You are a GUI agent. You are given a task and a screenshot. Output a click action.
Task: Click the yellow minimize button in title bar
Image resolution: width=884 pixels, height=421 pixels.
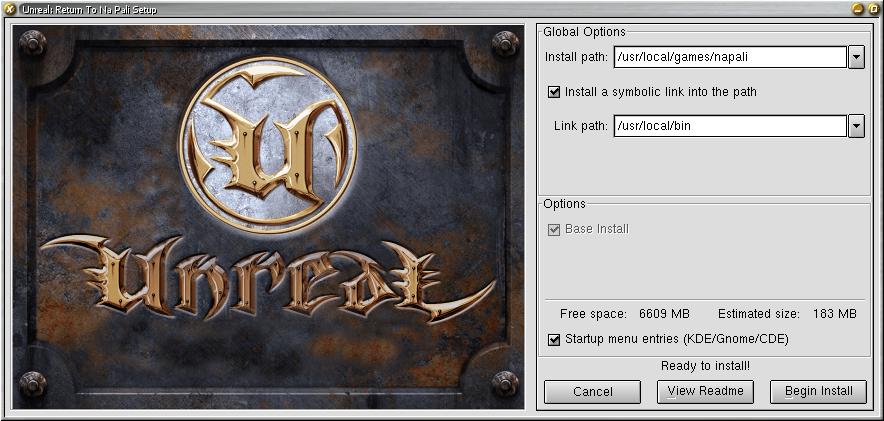858,9
